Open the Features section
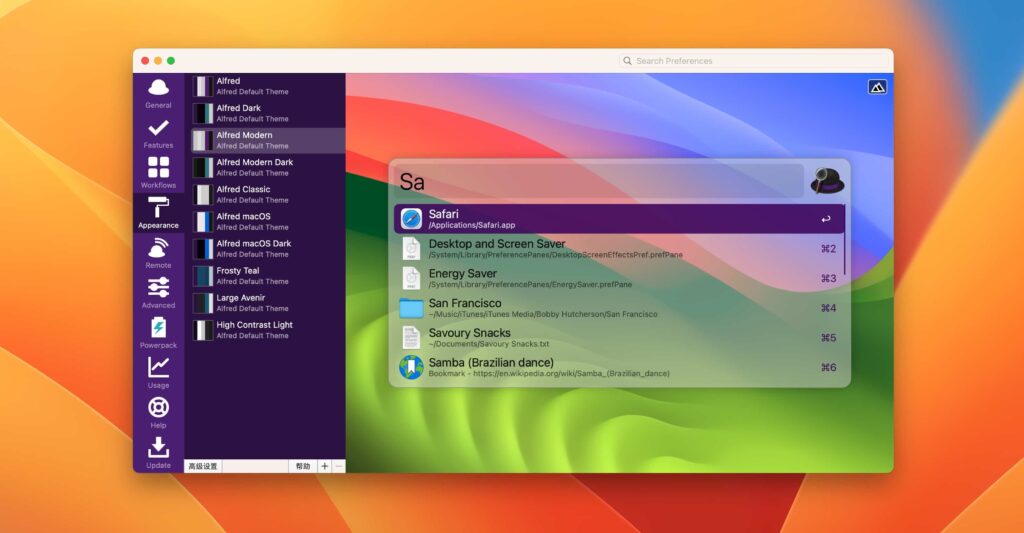Screen dimensions: 1024x533 (158, 132)
